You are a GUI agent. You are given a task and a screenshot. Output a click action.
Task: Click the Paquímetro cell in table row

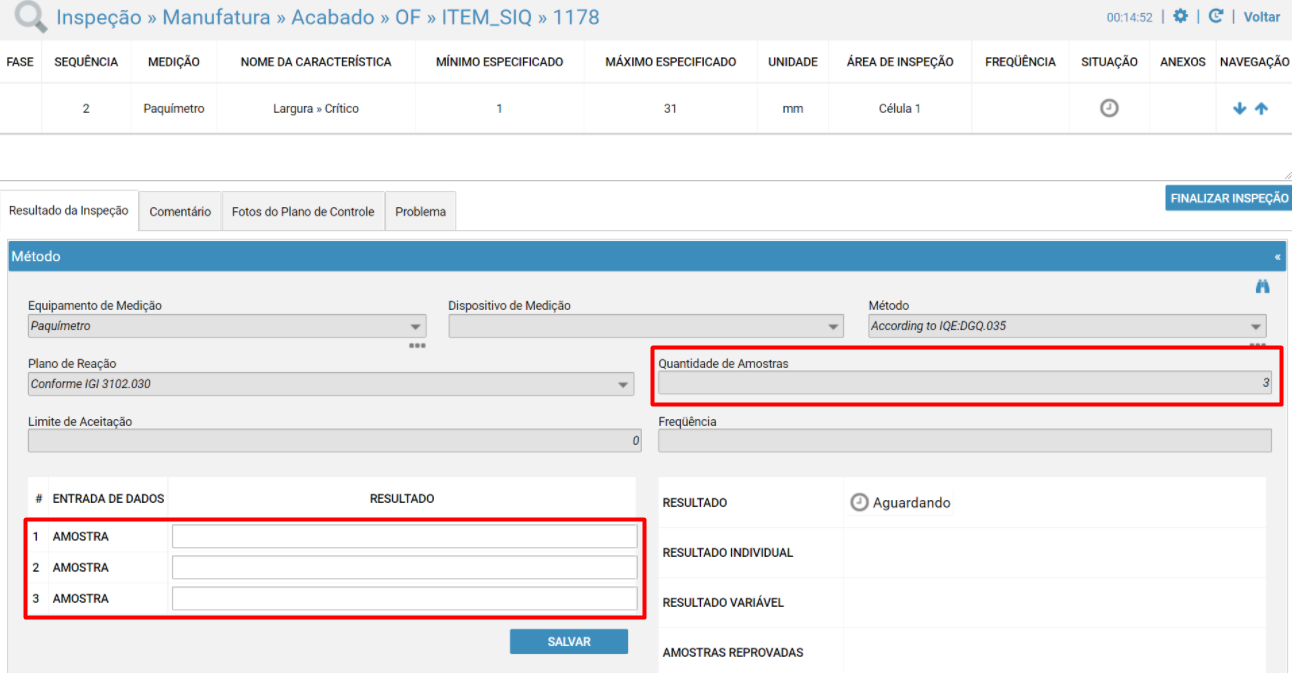[174, 109]
